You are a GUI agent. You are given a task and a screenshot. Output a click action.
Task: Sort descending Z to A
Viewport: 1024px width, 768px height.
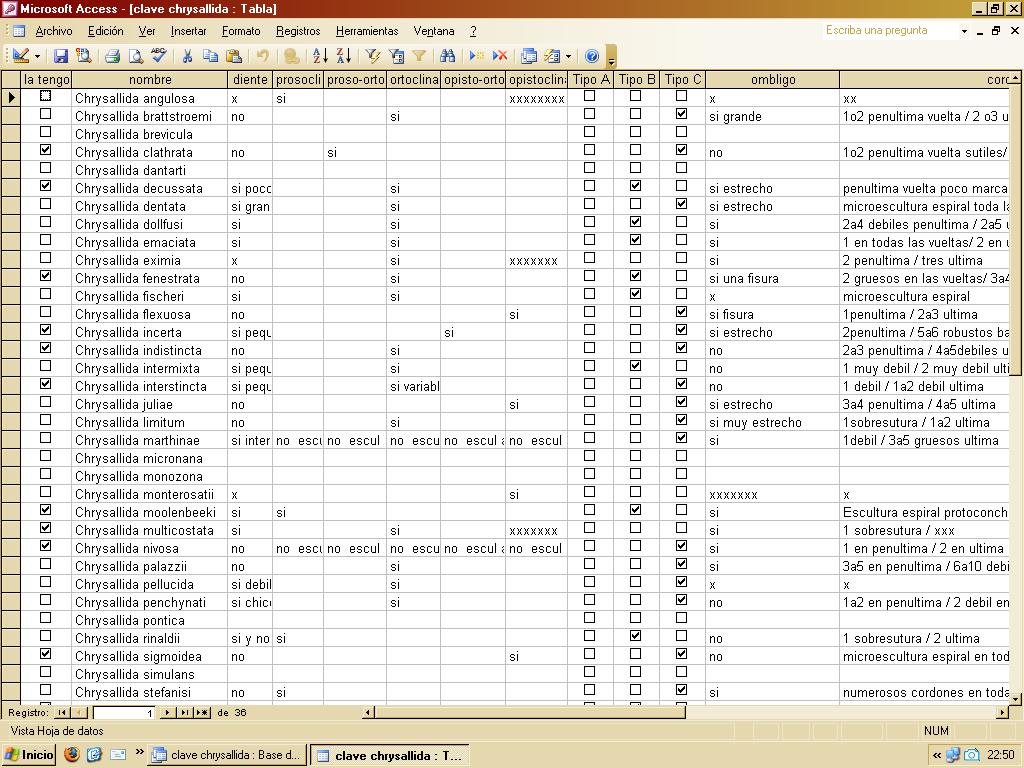(x=344, y=56)
